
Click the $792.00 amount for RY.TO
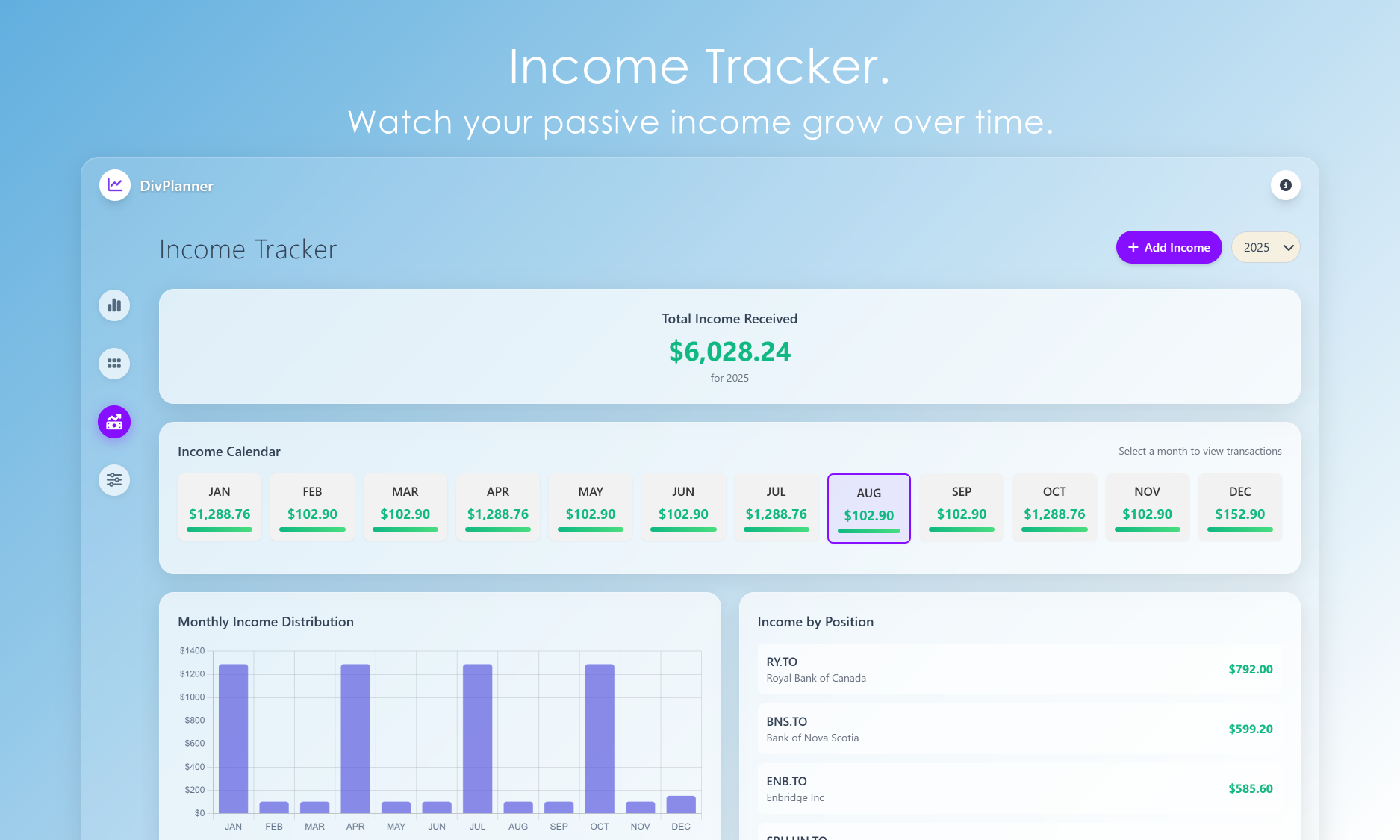(1251, 669)
